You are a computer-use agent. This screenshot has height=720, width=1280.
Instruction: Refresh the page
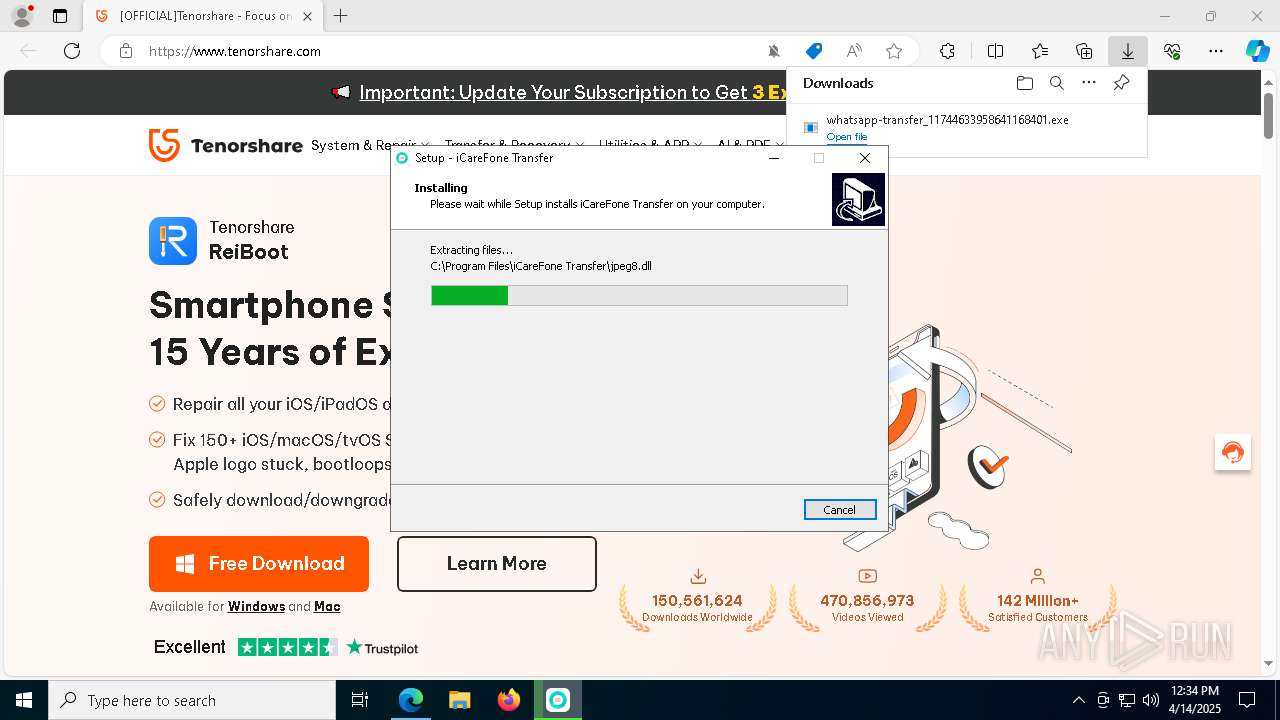click(72, 51)
